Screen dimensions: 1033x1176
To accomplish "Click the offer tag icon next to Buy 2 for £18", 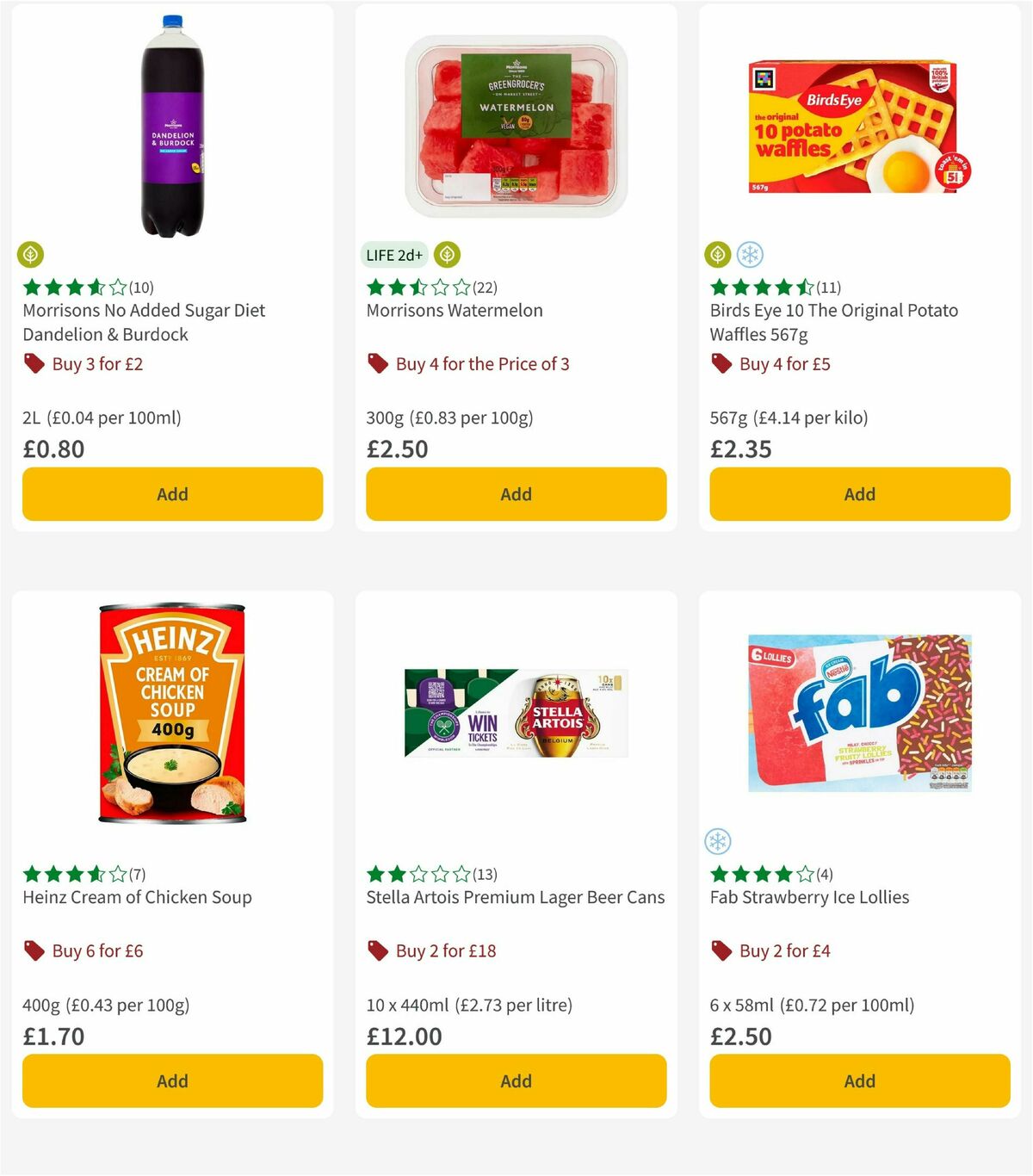I will pyautogui.click(x=377, y=950).
